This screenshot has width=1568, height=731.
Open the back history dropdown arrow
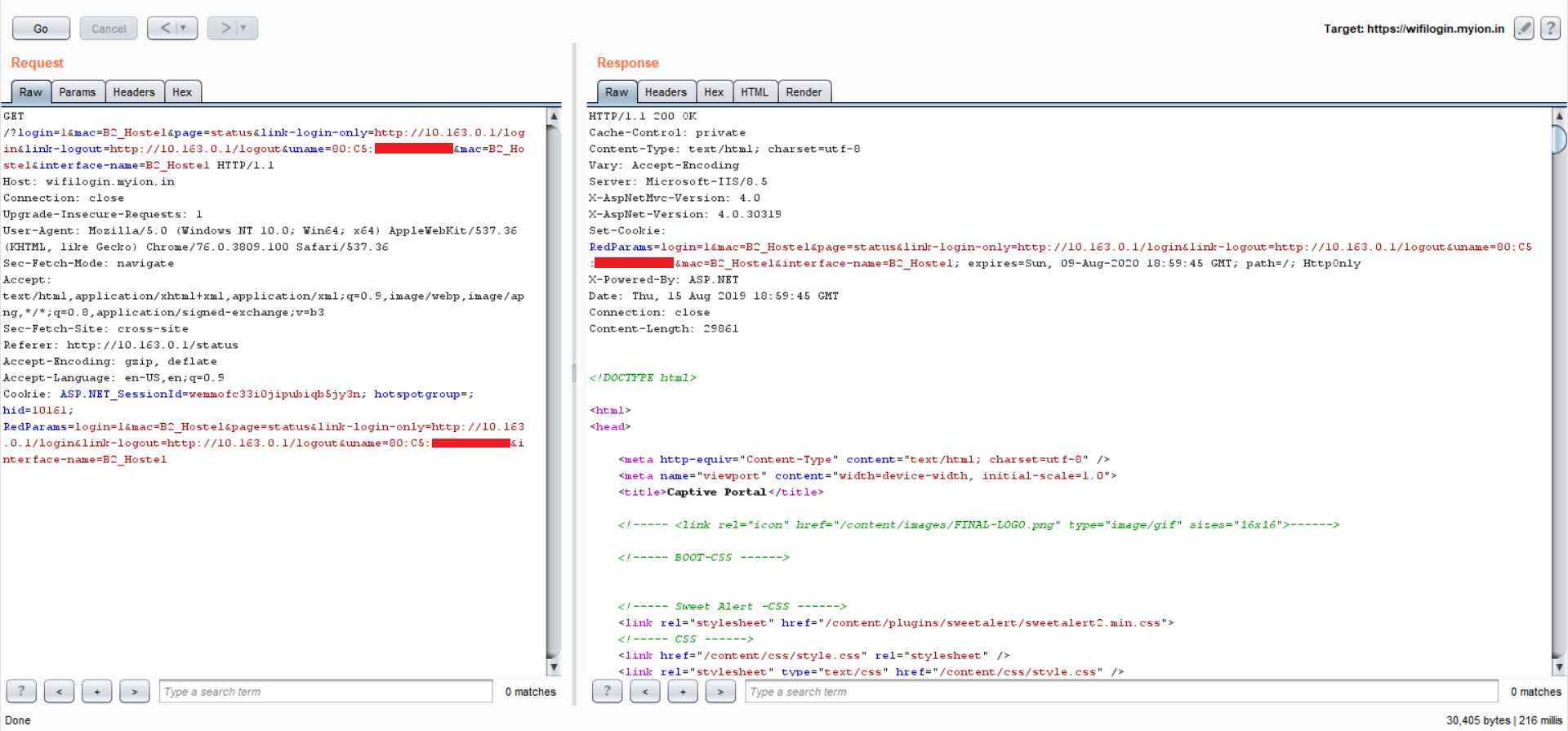(x=184, y=28)
